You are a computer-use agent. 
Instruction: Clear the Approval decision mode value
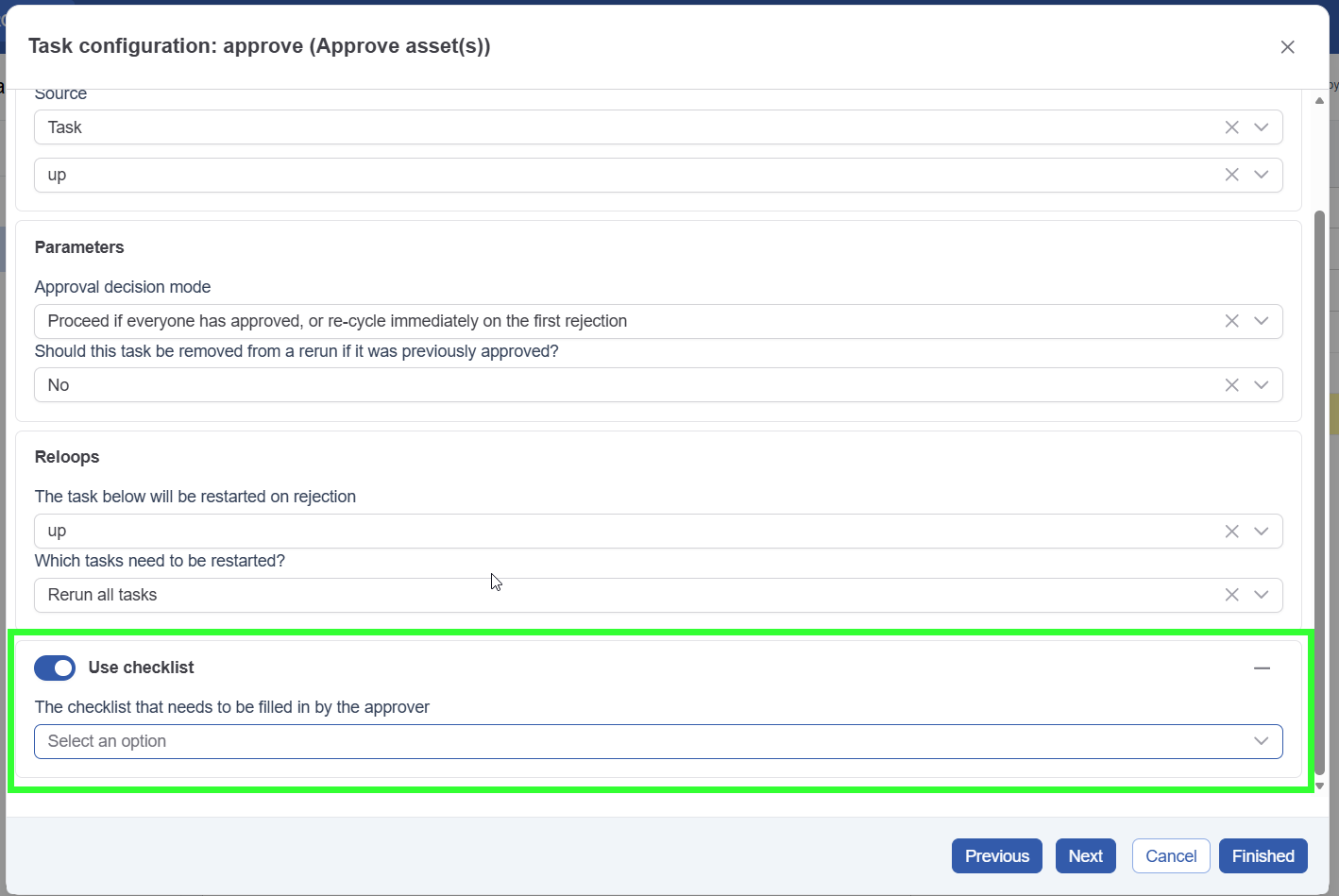[x=1231, y=321]
